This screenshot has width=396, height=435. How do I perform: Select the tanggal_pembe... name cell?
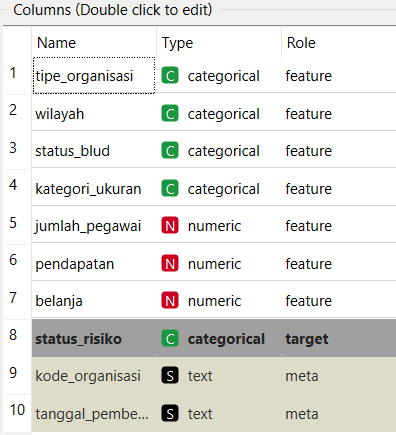coord(94,413)
